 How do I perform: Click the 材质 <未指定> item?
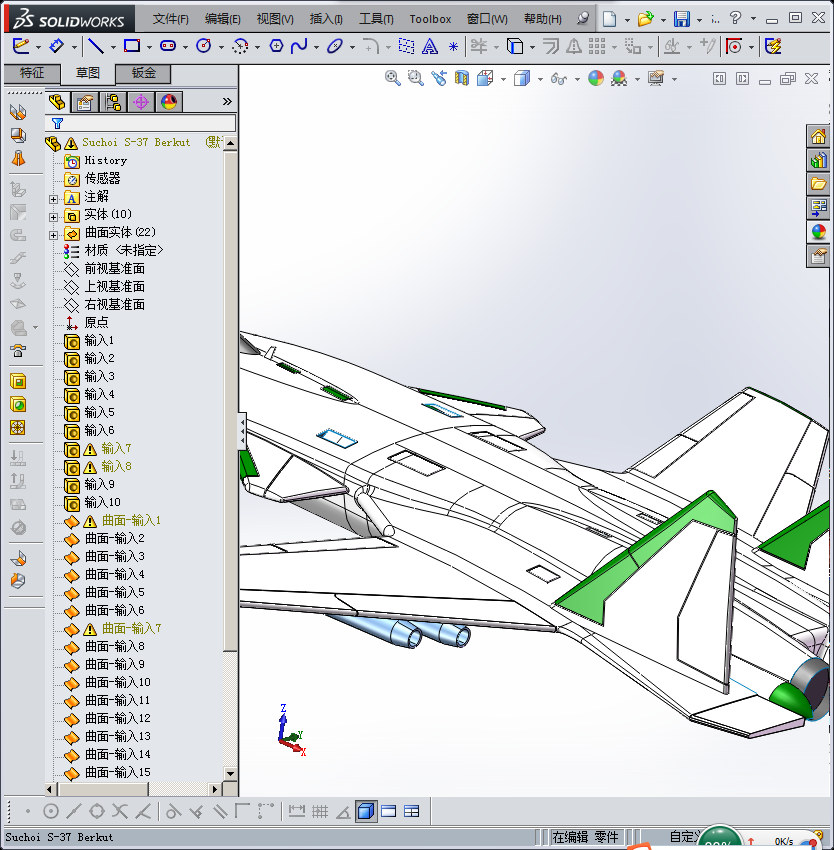coord(124,250)
